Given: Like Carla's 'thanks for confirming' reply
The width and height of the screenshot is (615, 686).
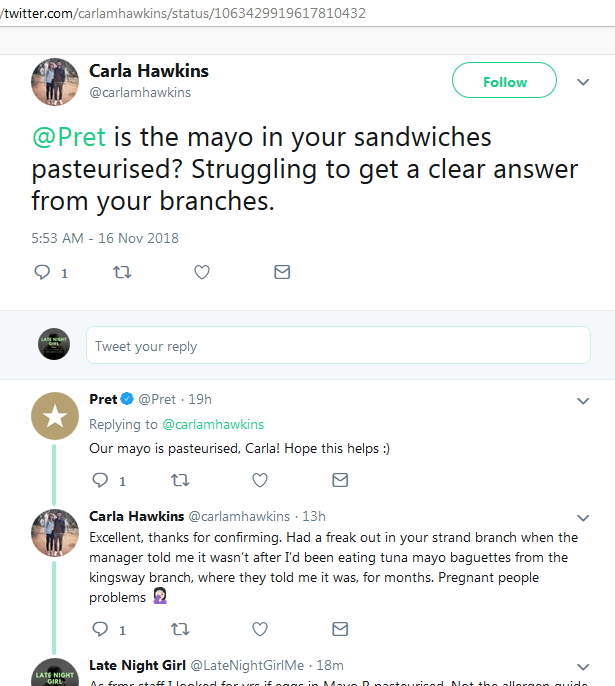Looking at the screenshot, I should click(260, 629).
